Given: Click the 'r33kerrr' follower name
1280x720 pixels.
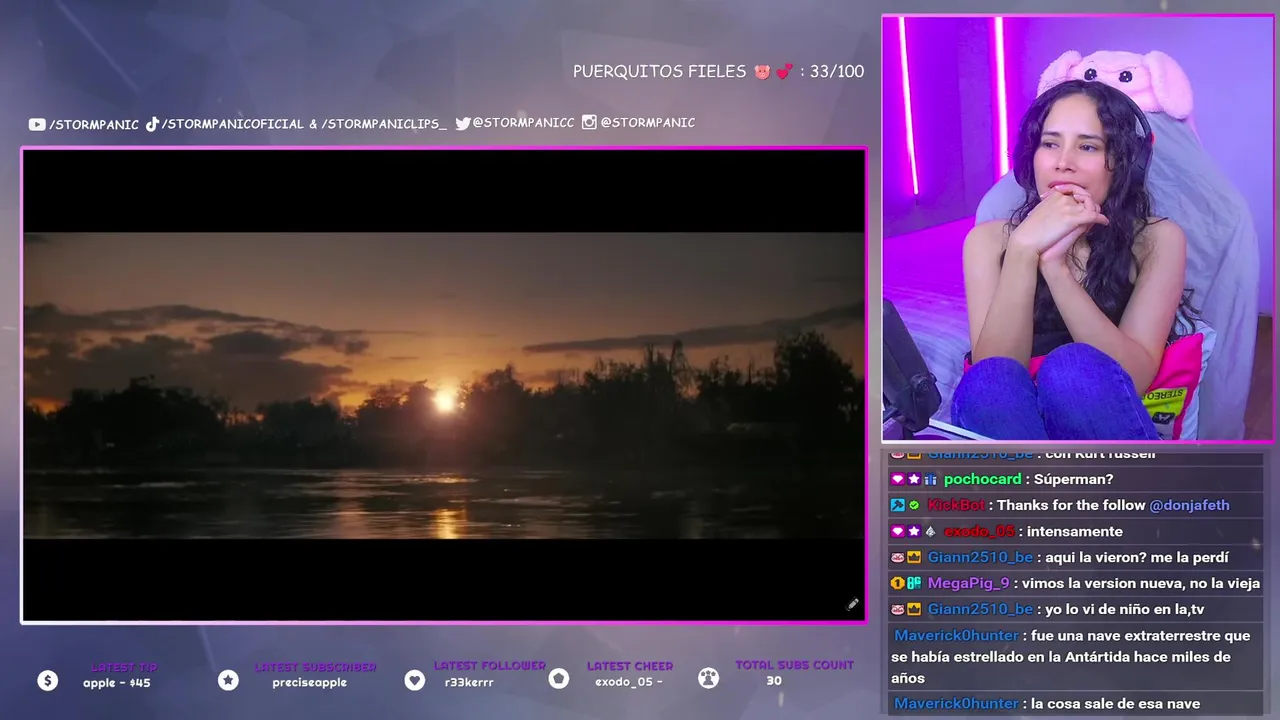Looking at the screenshot, I should (x=469, y=683).
